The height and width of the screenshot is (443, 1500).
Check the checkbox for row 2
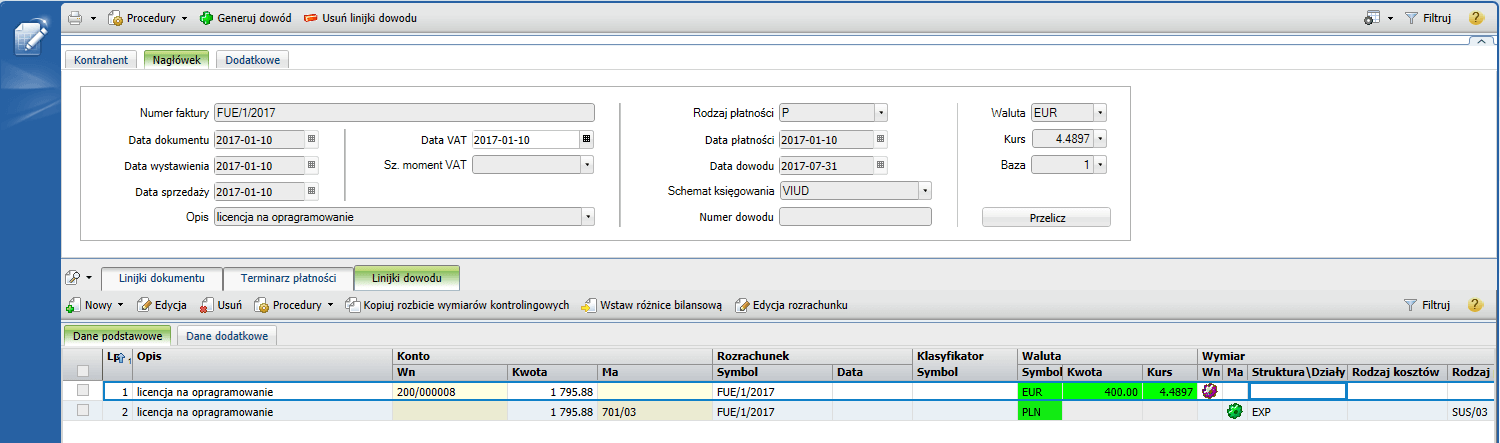[83, 410]
